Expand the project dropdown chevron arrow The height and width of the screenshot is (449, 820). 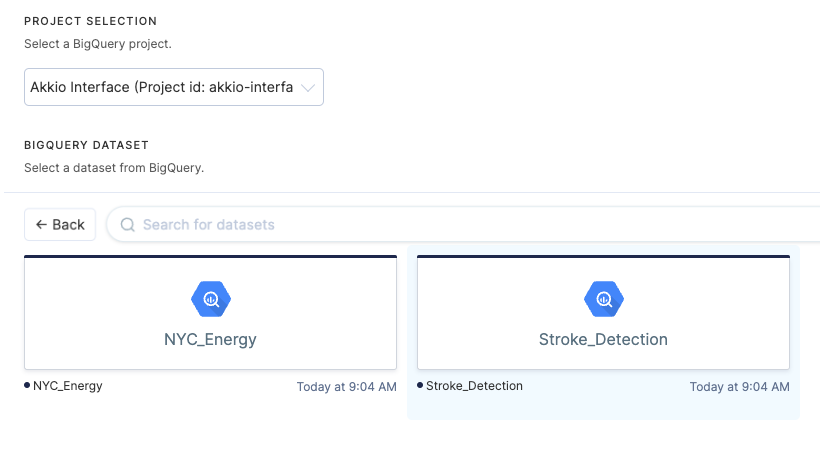click(x=308, y=87)
